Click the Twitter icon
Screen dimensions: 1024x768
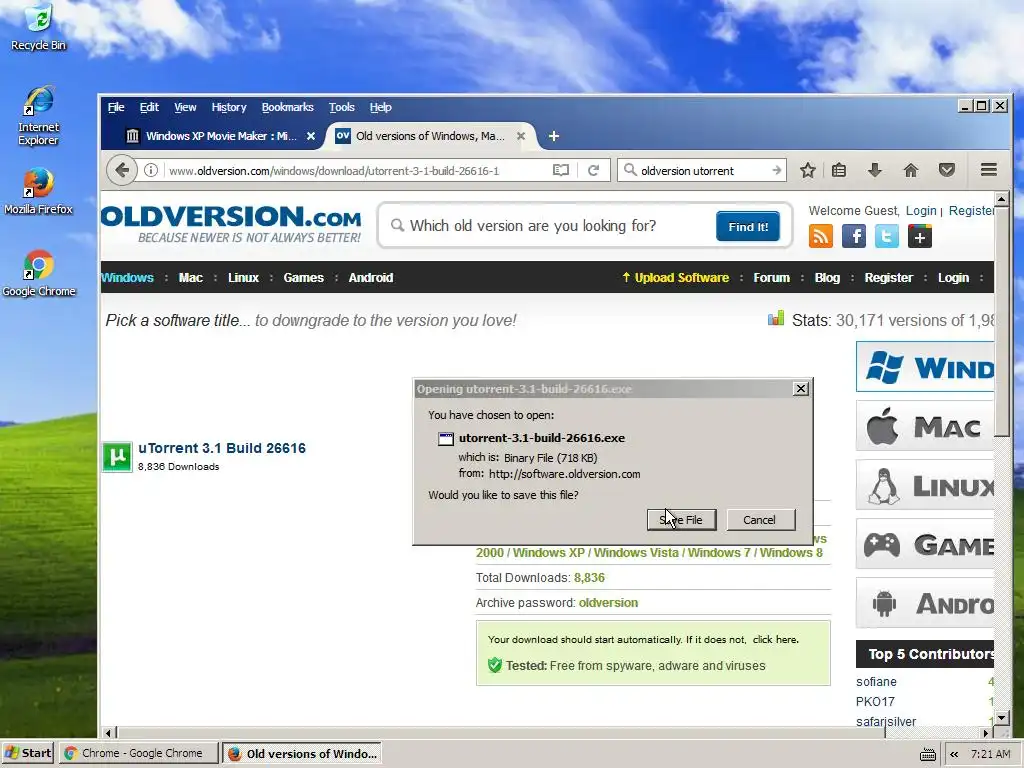click(x=886, y=236)
